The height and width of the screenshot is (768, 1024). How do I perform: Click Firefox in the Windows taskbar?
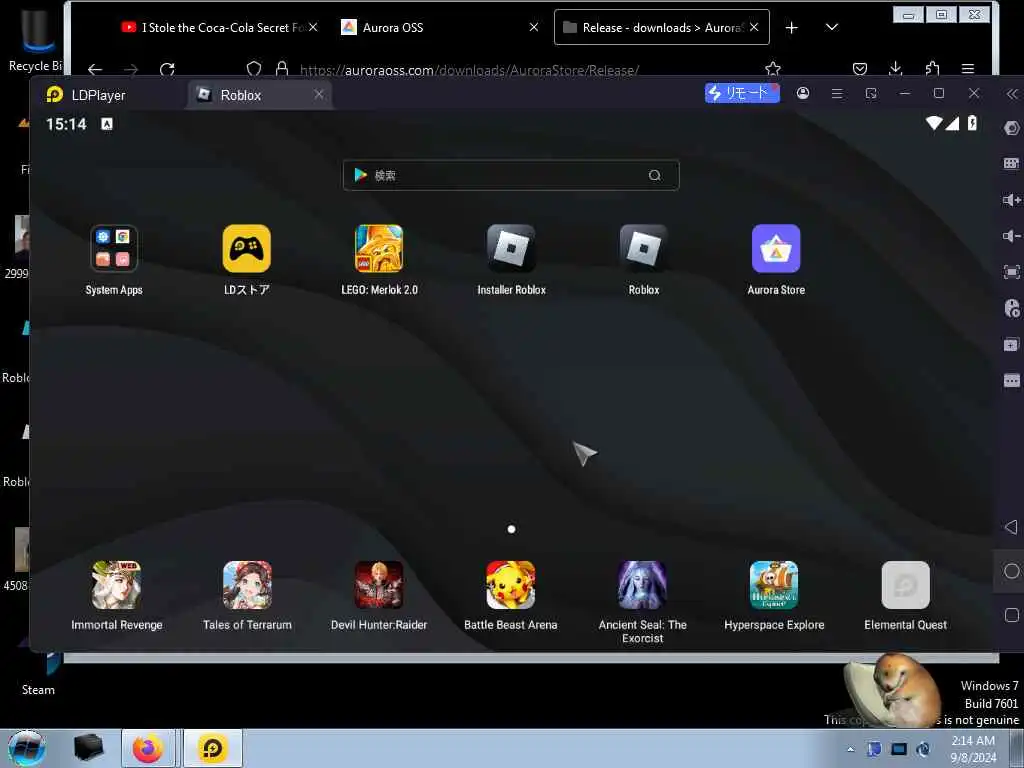pos(148,748)
